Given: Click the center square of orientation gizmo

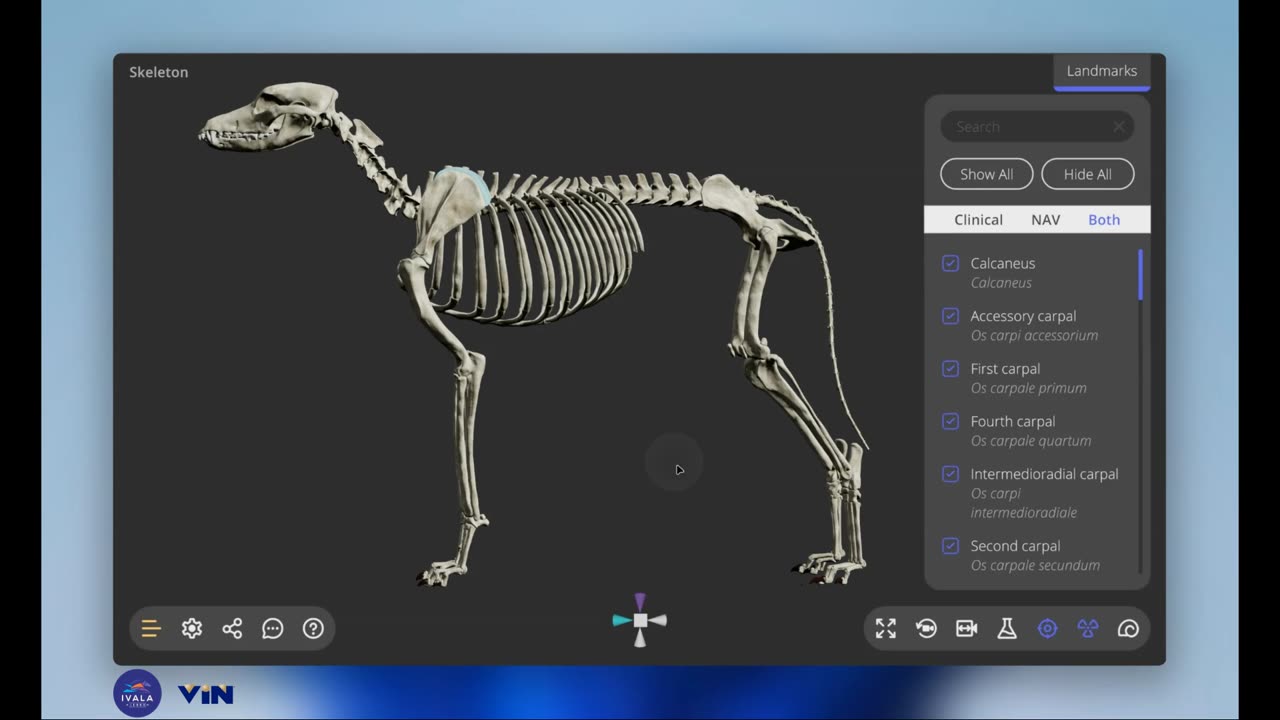Looking at the screenshot, I should click(640, 621).
